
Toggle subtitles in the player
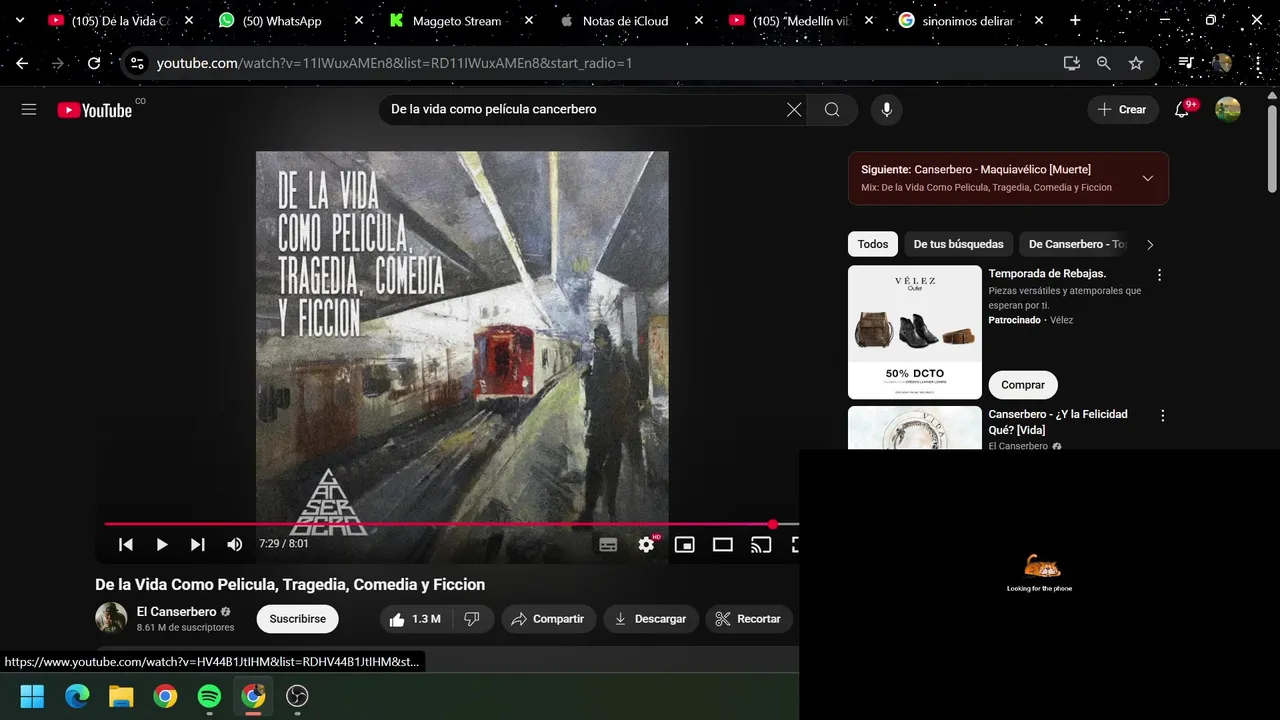608,545
